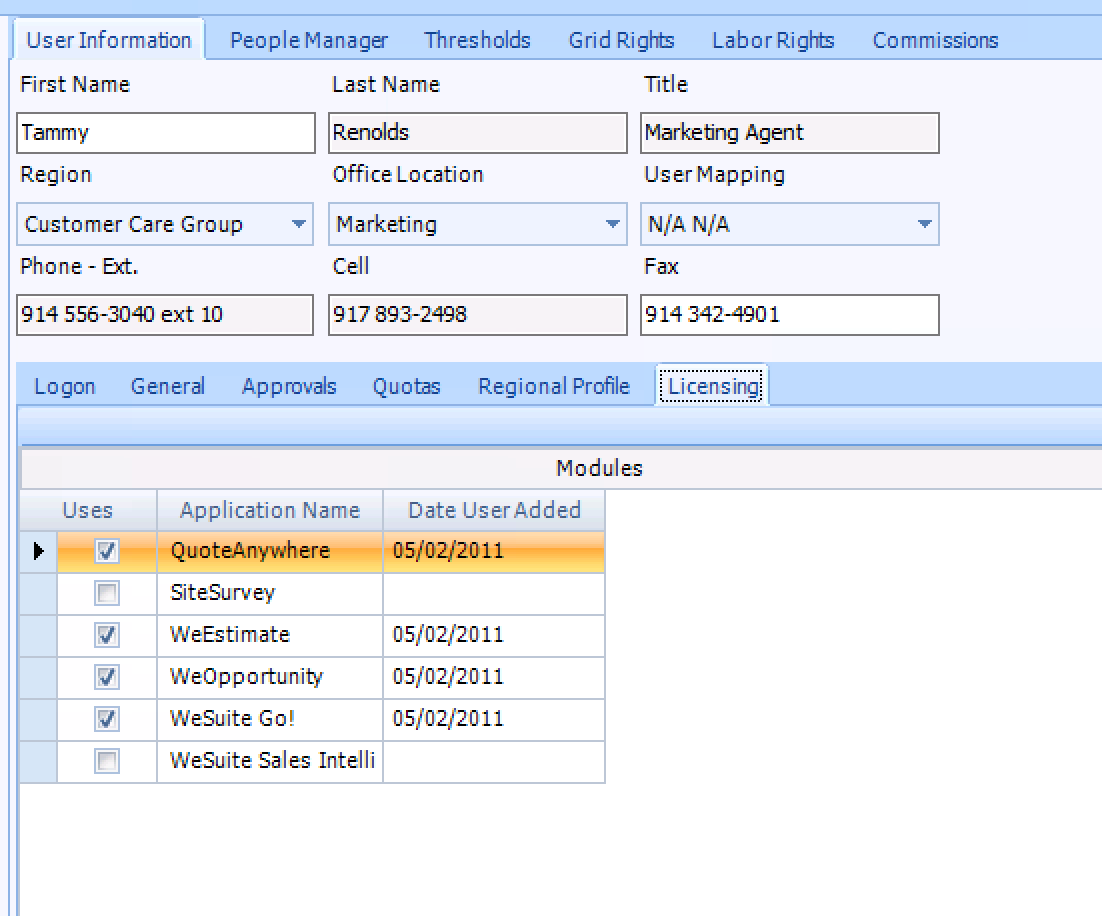Select the WeEstimate row header
1102x916 pixels.
click(x=39, y=636)
